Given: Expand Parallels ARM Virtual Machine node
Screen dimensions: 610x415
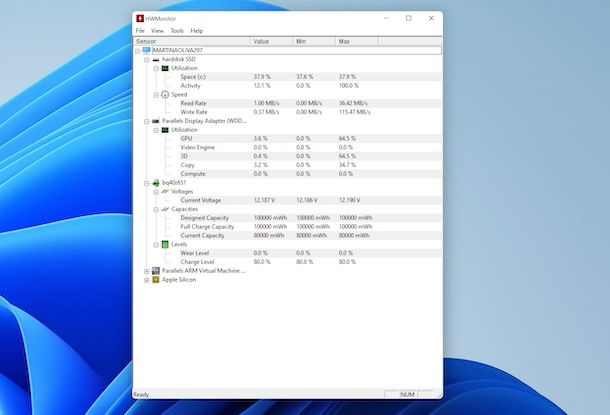Looking at the screenshot, I should pos(147,271).
